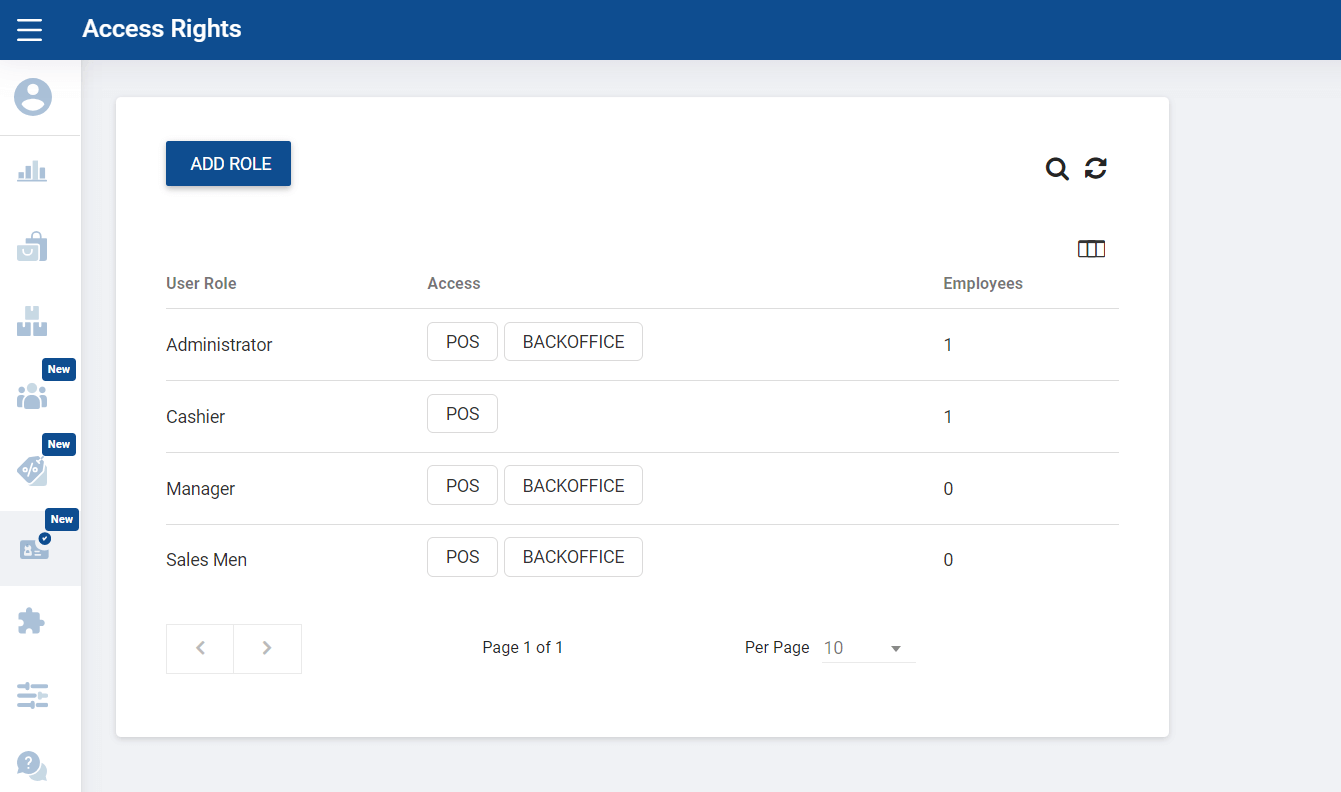Refresh the roles table
The height and width of the screenshot is (792, 1341).
coord(1096,168)
